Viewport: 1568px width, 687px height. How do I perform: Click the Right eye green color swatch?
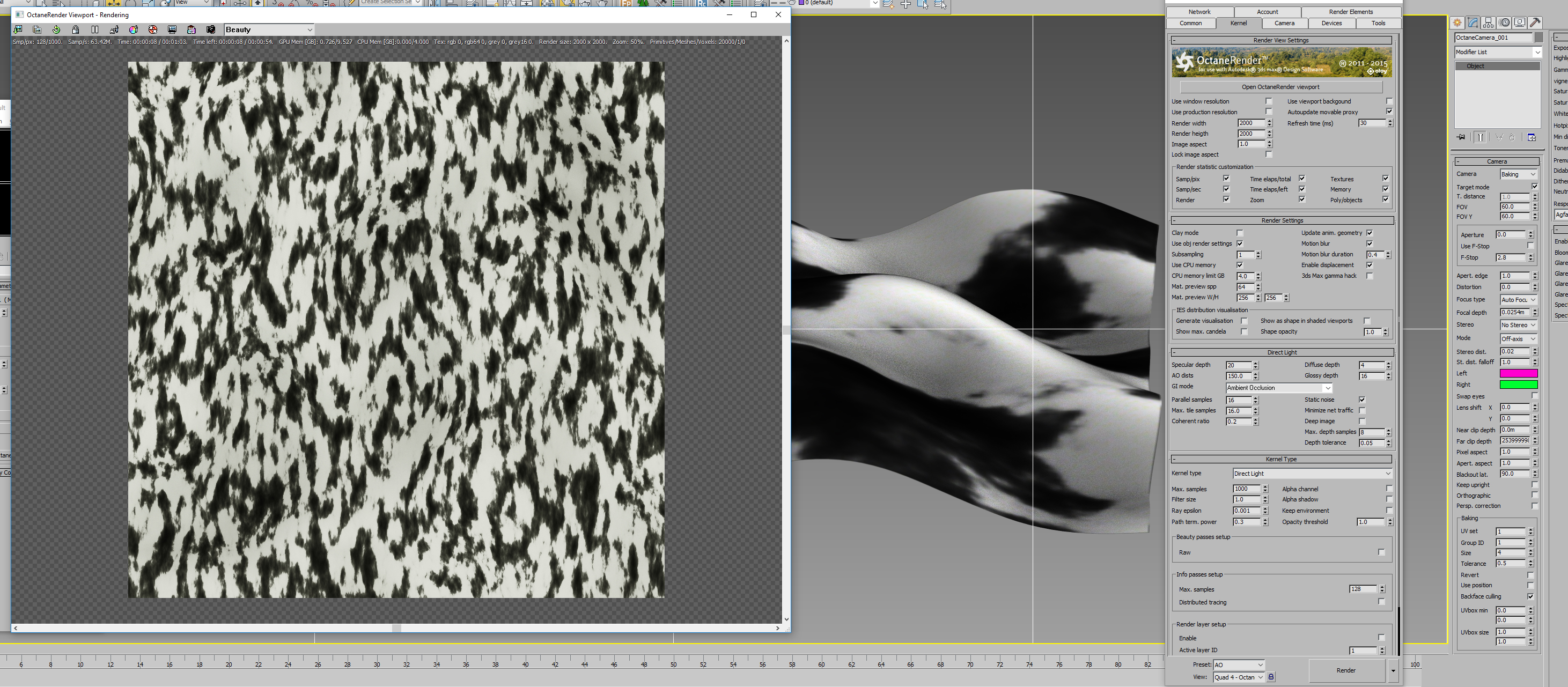(x=1518, y=385)
